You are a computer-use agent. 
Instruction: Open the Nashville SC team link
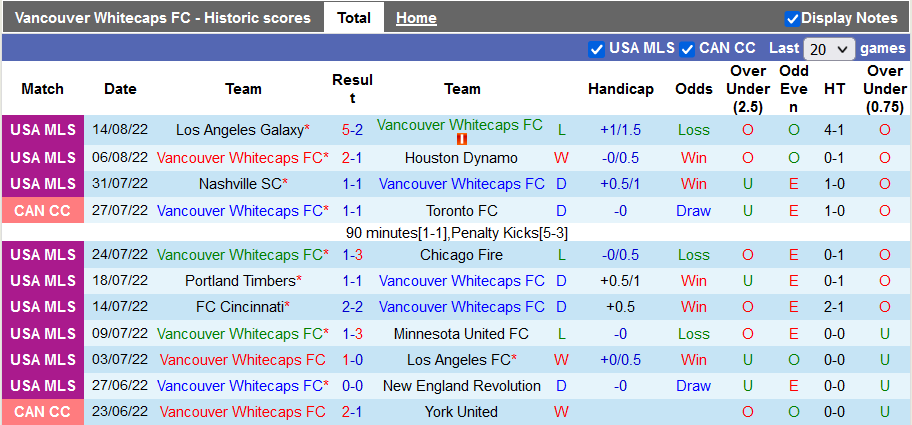(x=241, y=184)
